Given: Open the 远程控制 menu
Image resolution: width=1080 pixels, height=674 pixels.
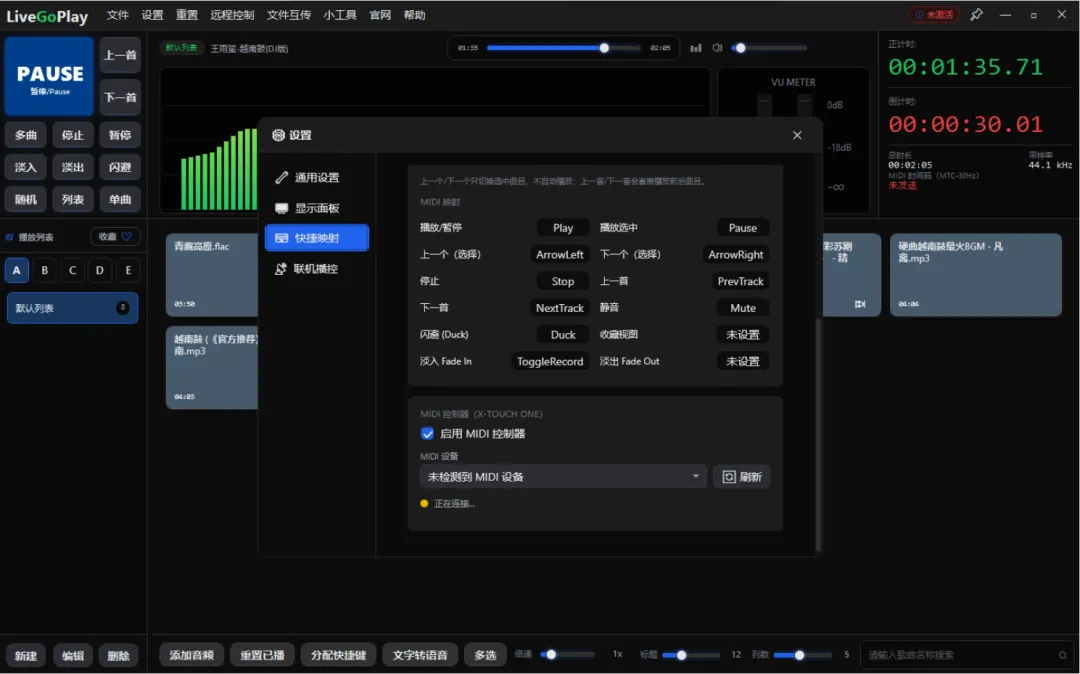Looking at the screenshot, I should pos(232,15).
